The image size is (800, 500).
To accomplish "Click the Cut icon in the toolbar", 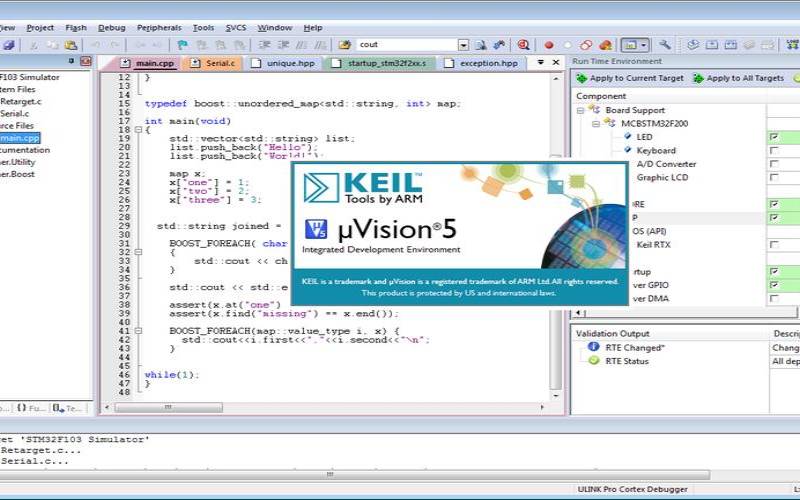I will 33,45.
